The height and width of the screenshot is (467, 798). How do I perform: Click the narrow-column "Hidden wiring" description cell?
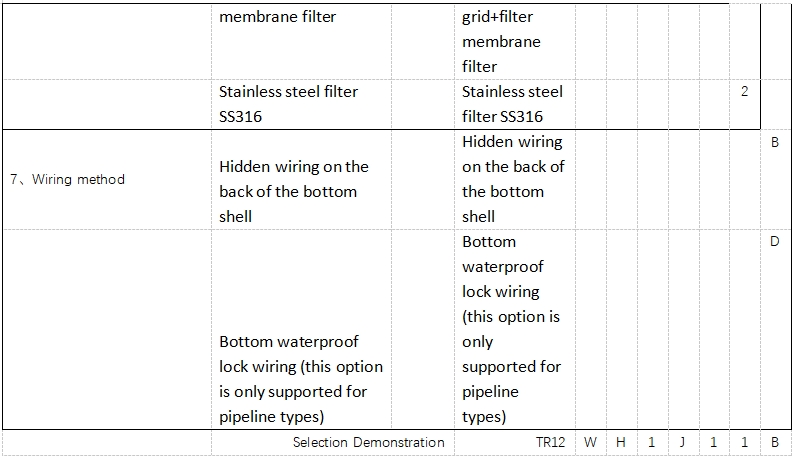513,179
